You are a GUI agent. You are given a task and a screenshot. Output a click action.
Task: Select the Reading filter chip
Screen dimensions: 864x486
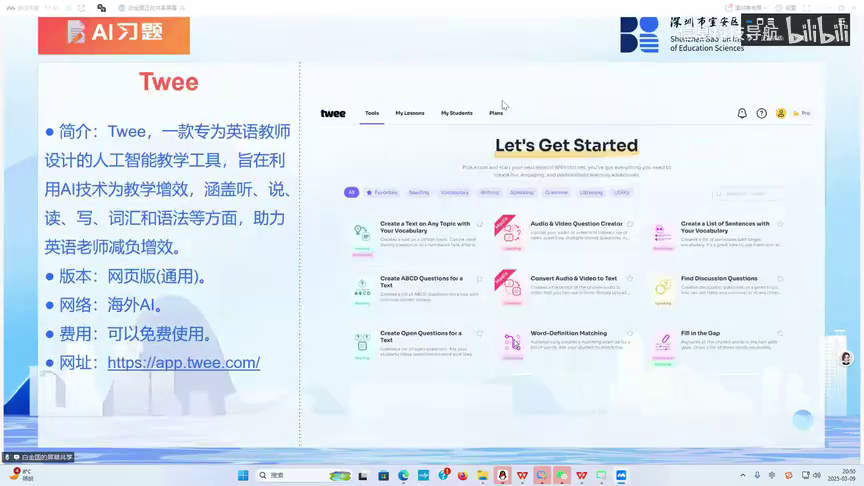(x=419, y=192)
